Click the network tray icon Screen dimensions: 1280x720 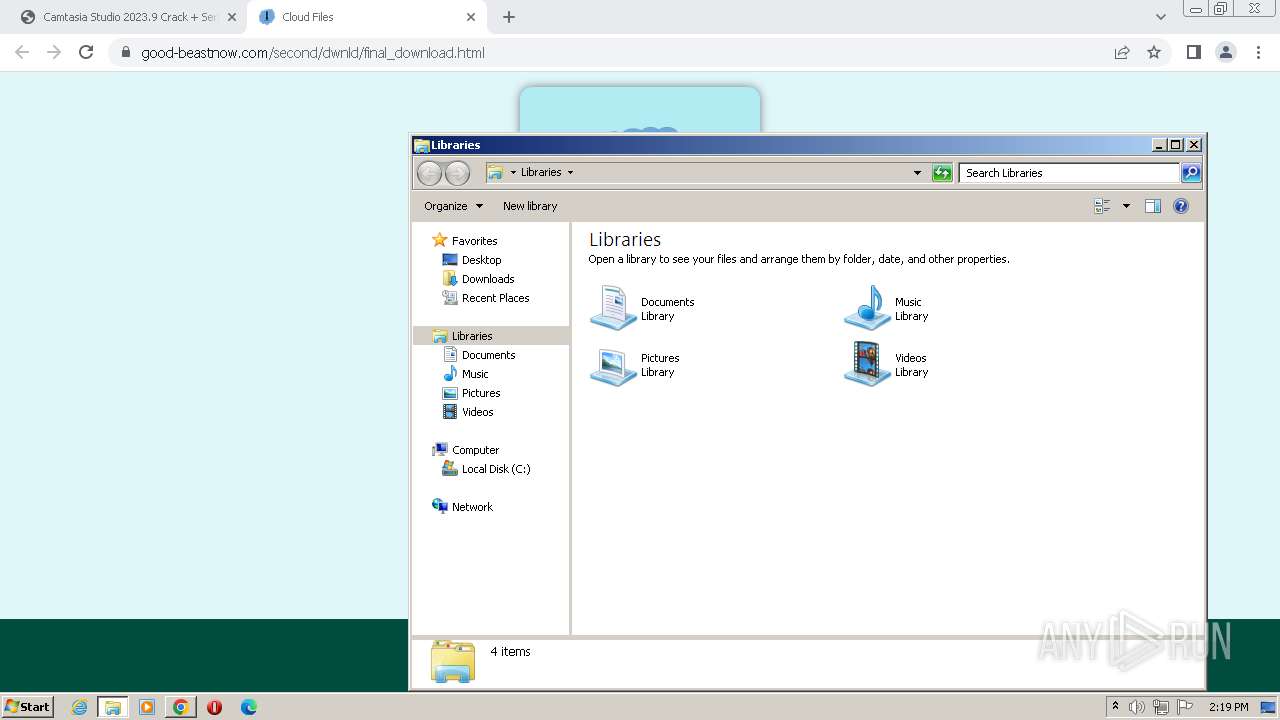(x=1161, y=707)
